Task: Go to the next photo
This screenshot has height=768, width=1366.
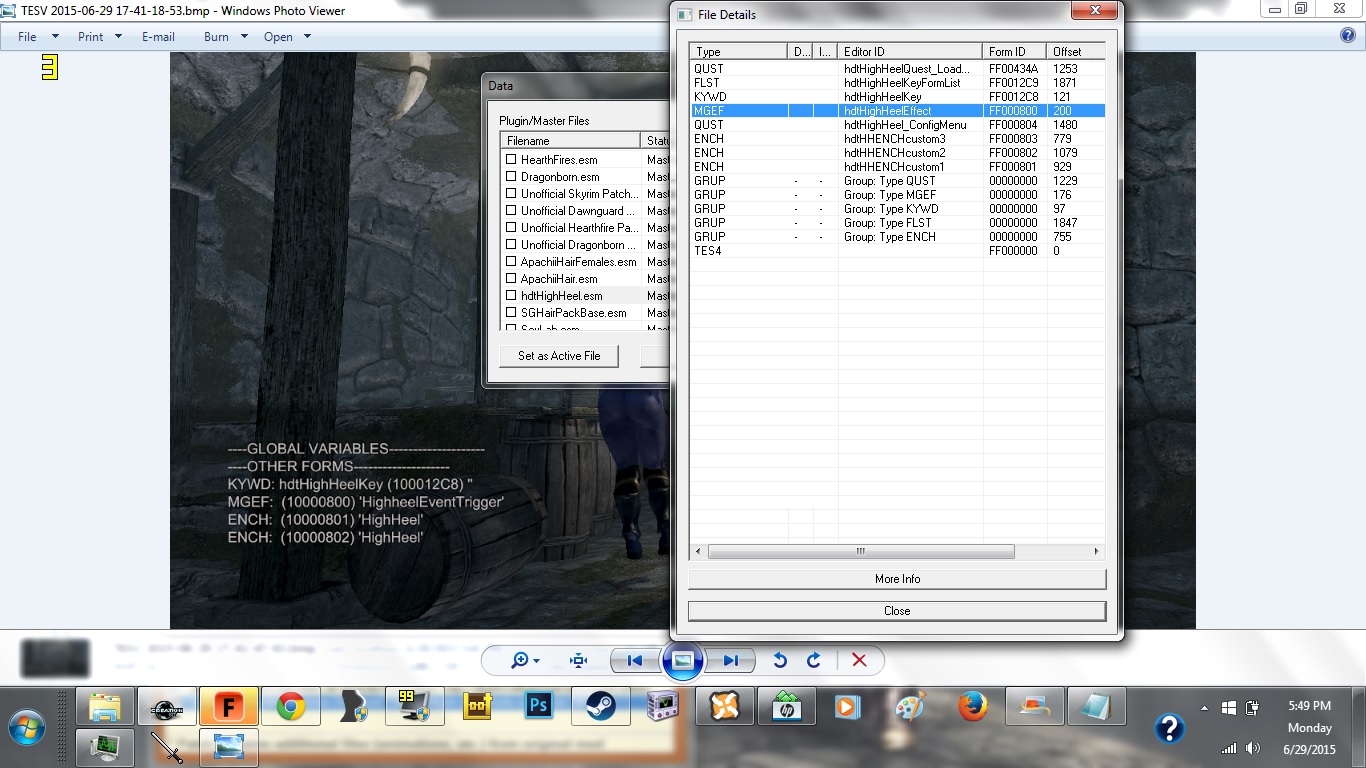Action: 731,660
